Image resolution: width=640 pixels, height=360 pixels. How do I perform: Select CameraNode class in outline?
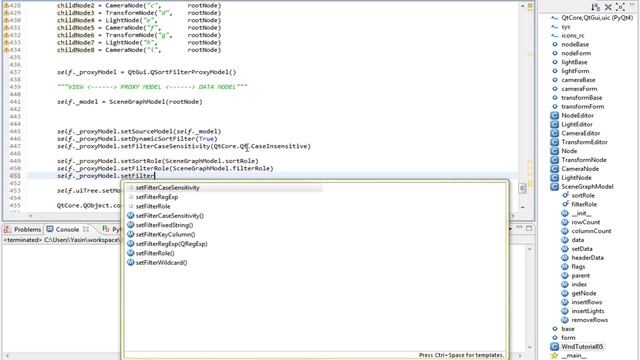pos(580,169)
